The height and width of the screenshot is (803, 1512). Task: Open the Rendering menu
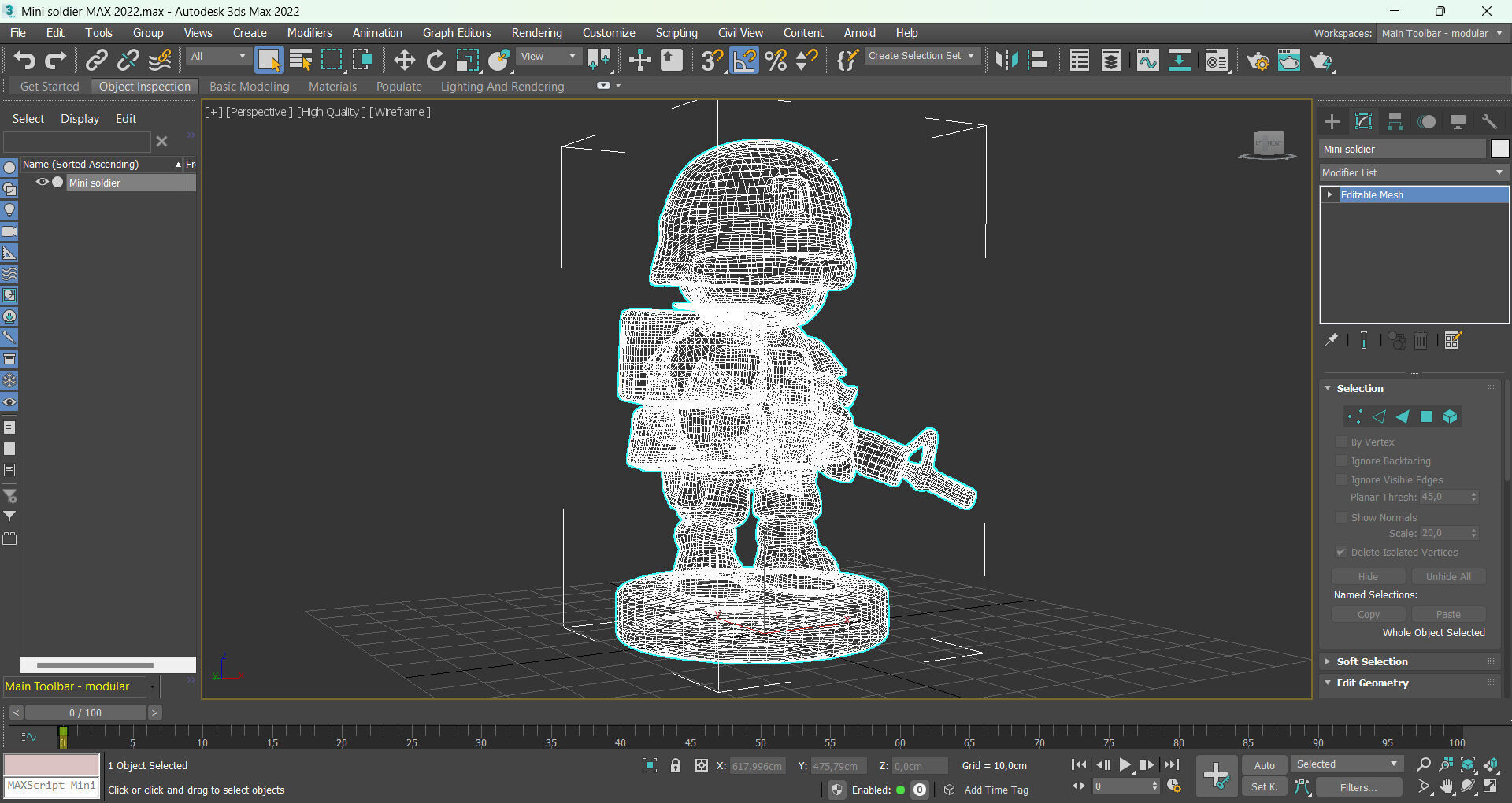536,33
